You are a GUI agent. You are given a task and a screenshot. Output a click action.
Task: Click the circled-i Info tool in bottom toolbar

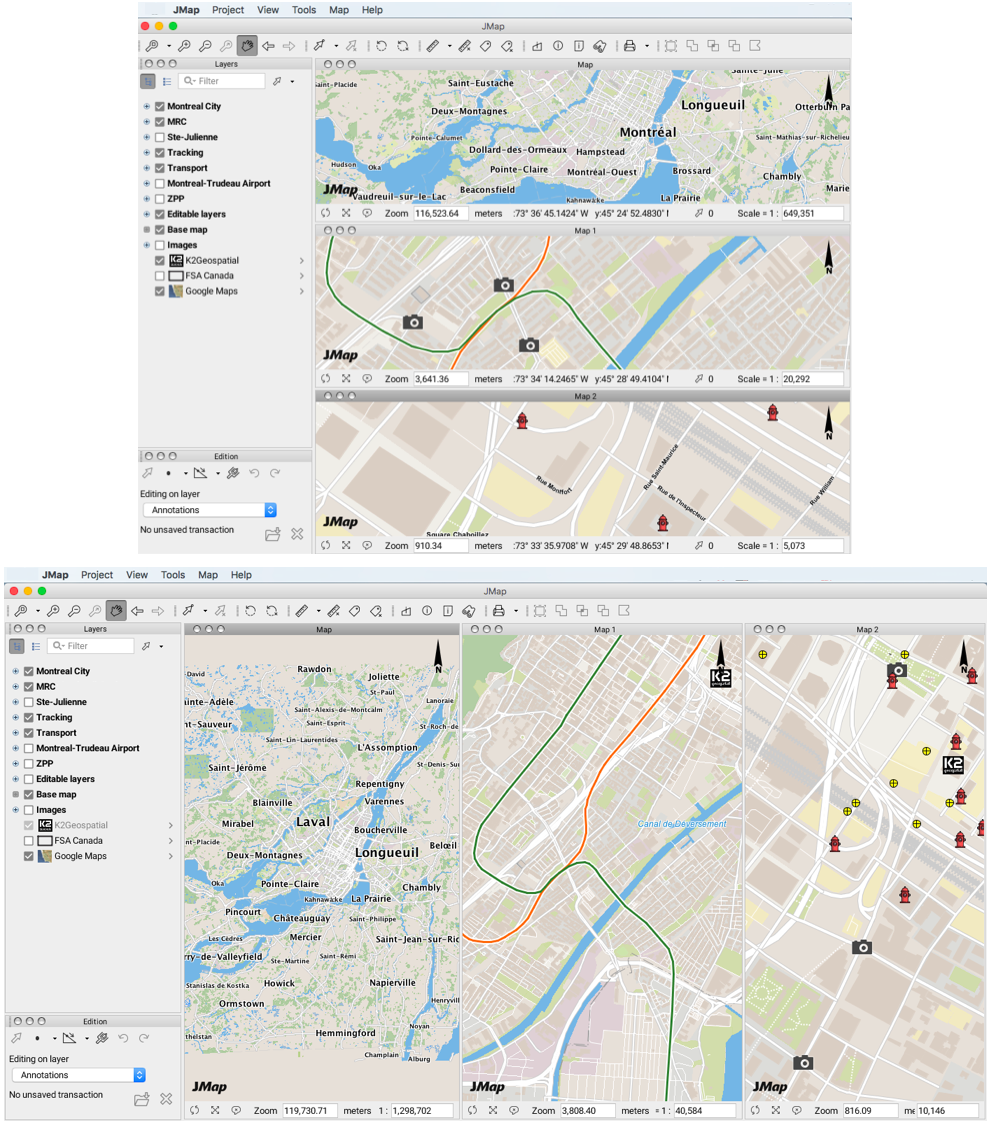(x=426, y=611)
